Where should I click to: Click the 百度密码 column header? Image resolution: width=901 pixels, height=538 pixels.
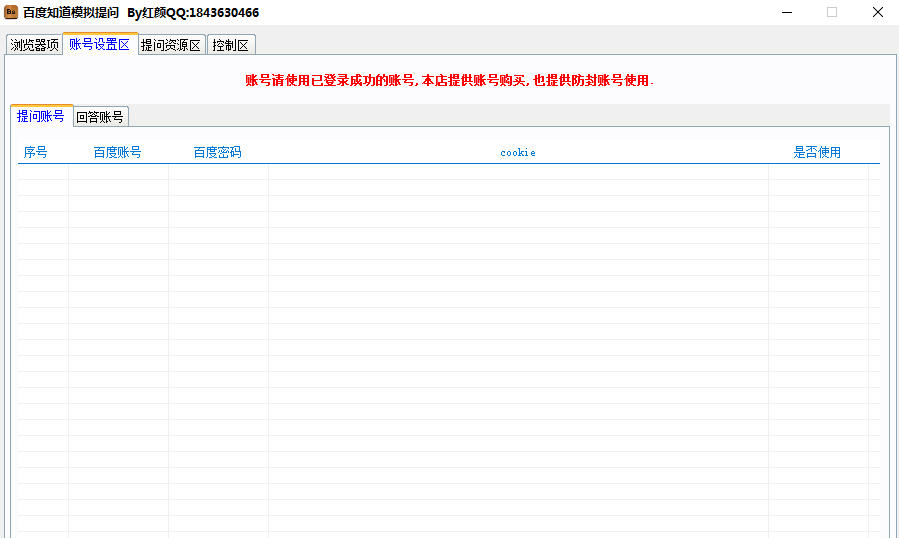217,152
